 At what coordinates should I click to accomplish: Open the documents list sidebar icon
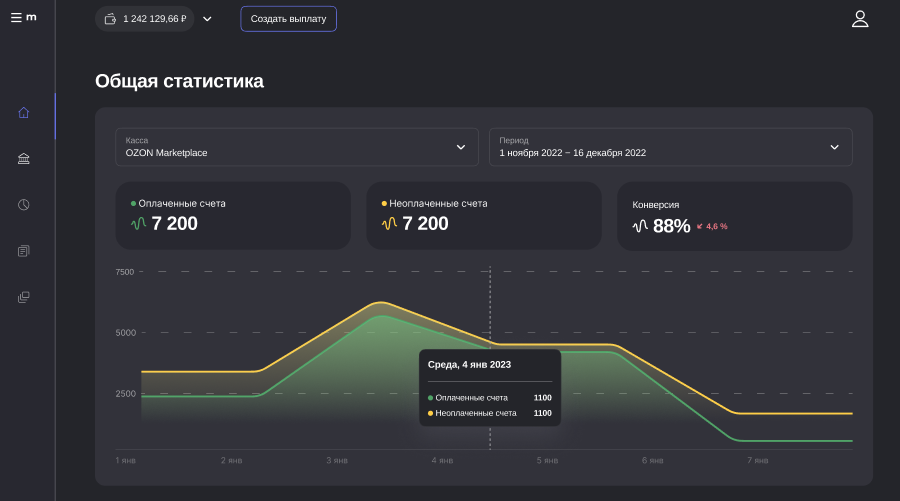pos(24,251)
